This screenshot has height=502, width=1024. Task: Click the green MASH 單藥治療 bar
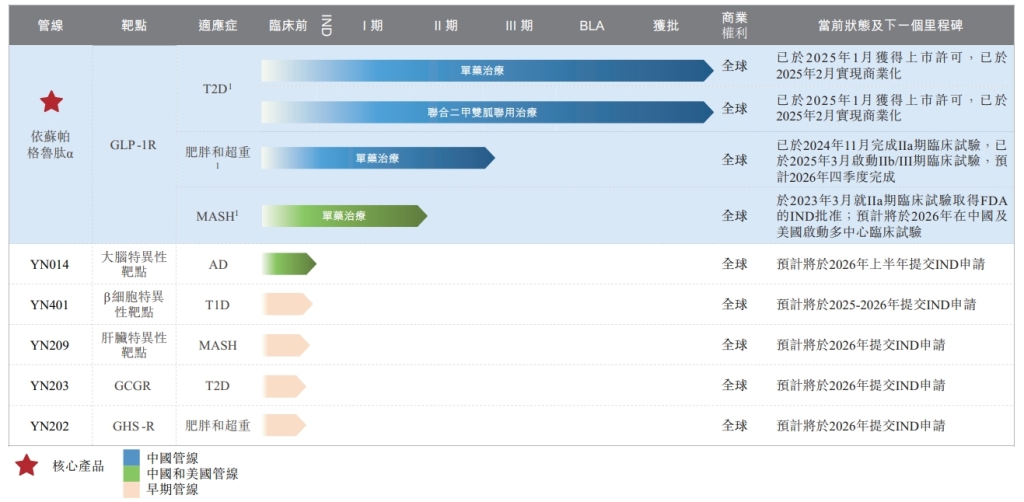344,215
